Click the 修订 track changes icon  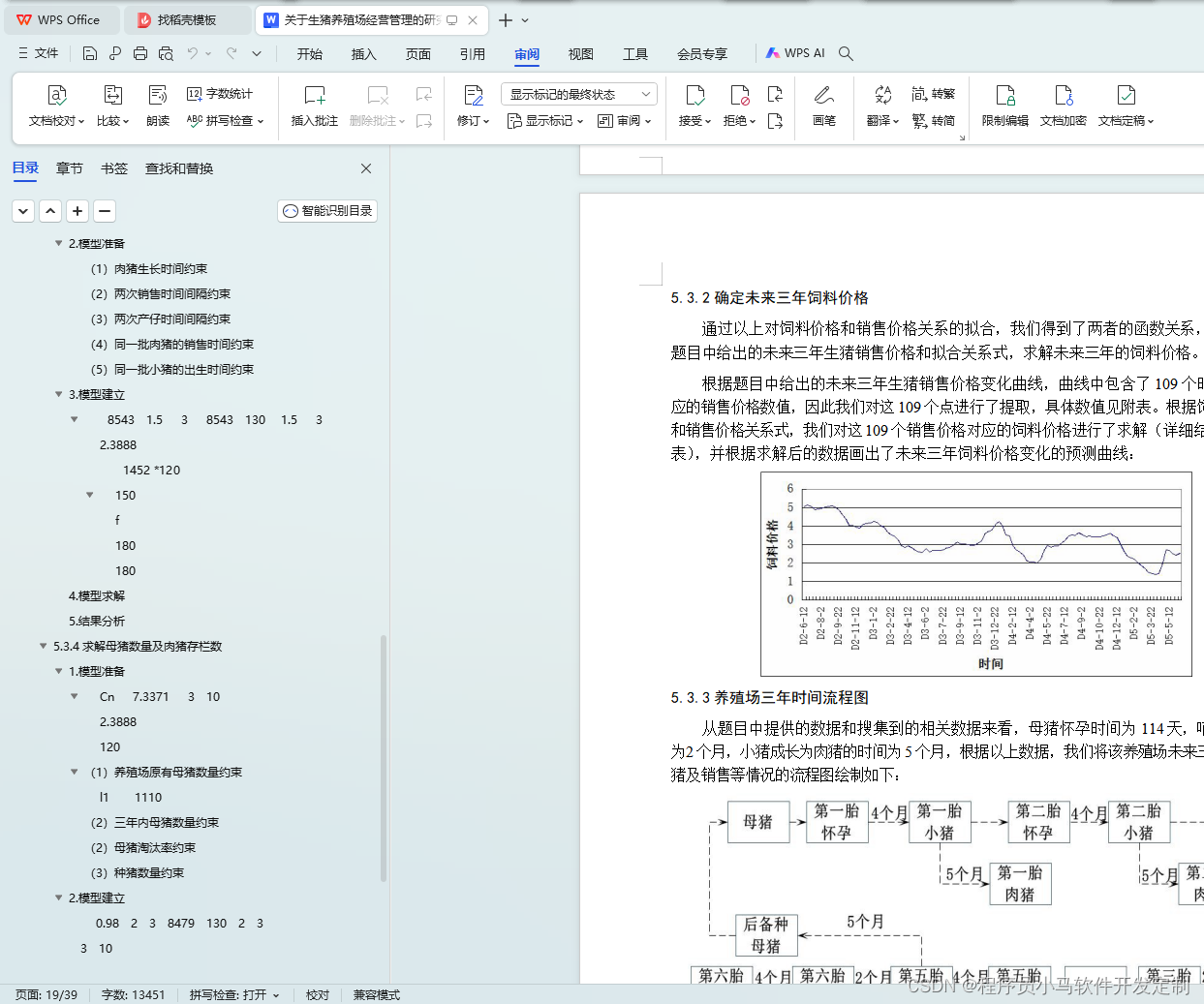click(473, 95)
